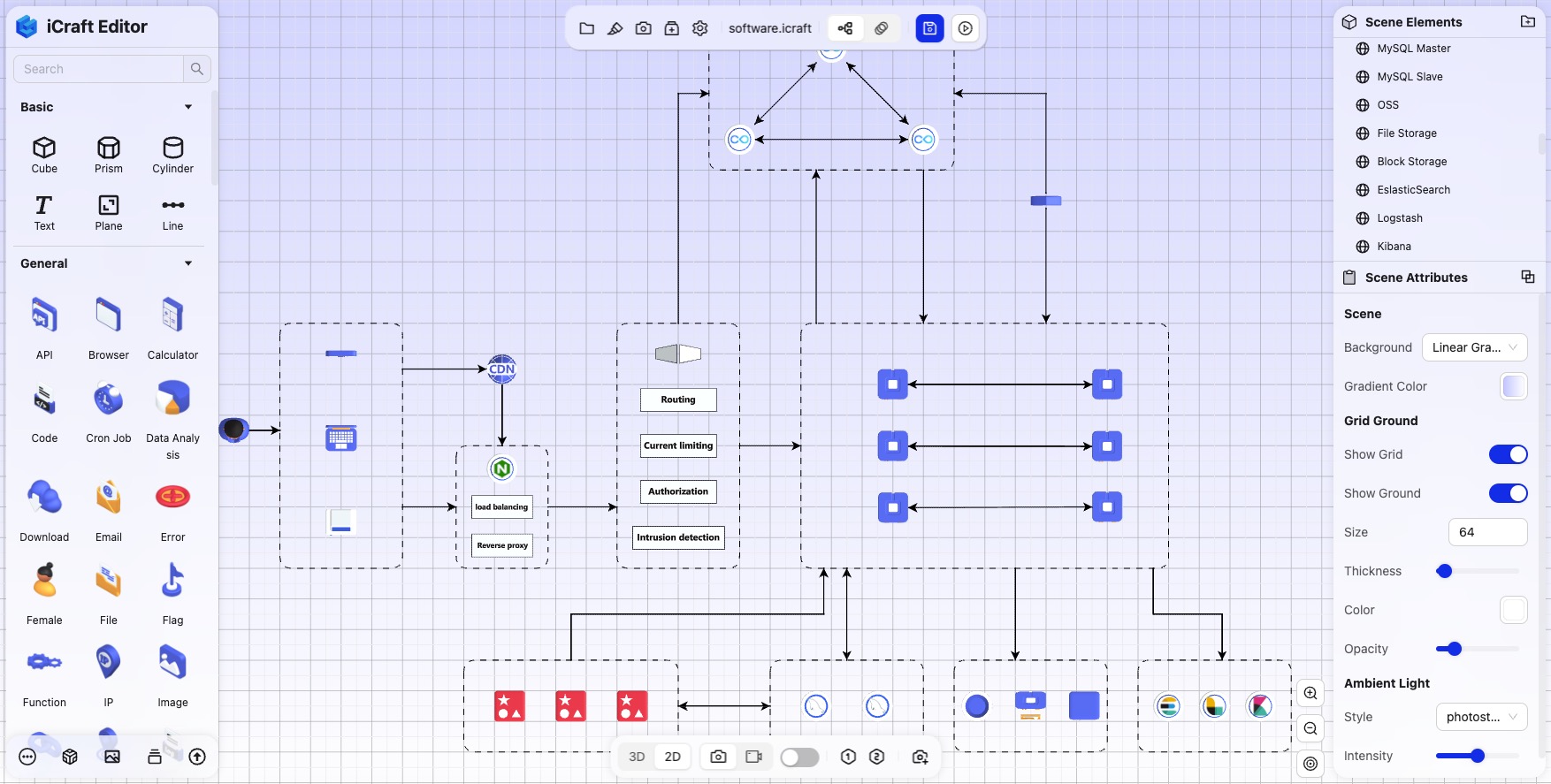
Task: Switch to link mode toggle
Action: point(882,28)
